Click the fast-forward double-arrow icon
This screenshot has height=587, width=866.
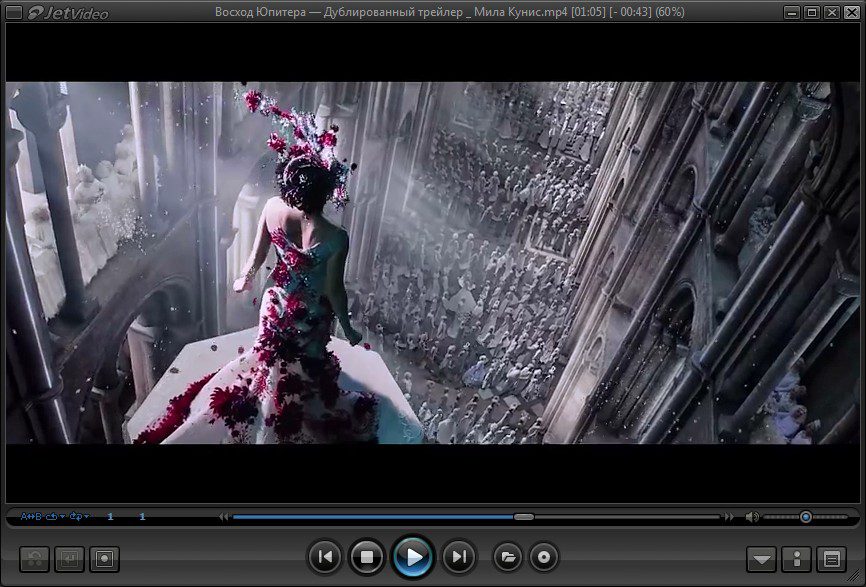pos(729,517)
